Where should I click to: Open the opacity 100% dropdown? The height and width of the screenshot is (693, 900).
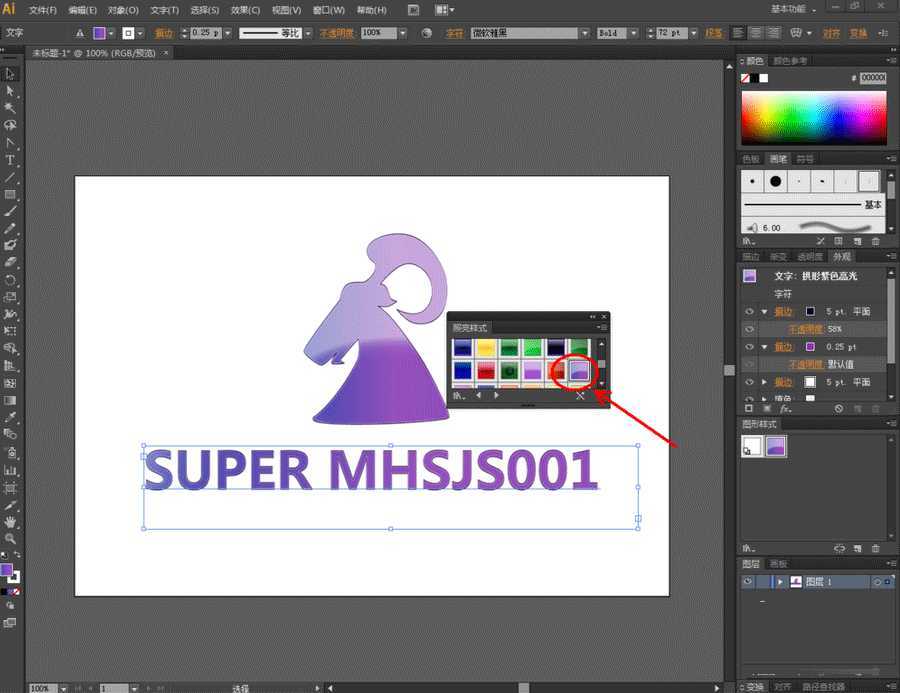[x=403, y=33]
